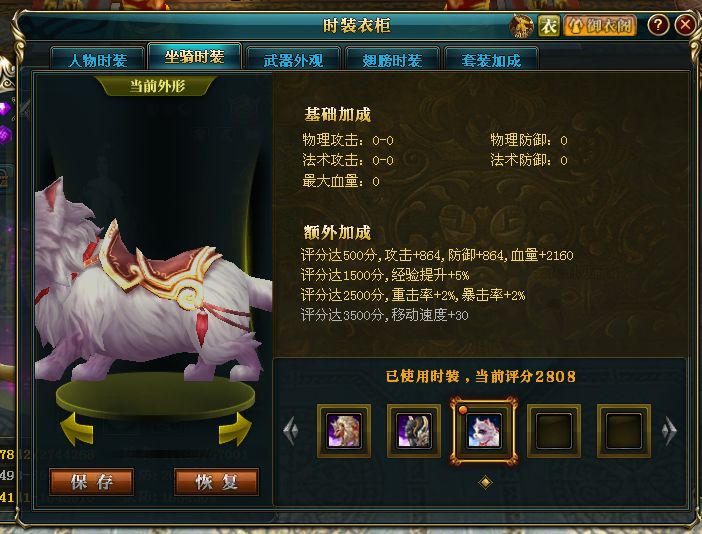Show next costumes with right page arrow
This screenshot has width=702, height=534.
[x=669, y=431]
